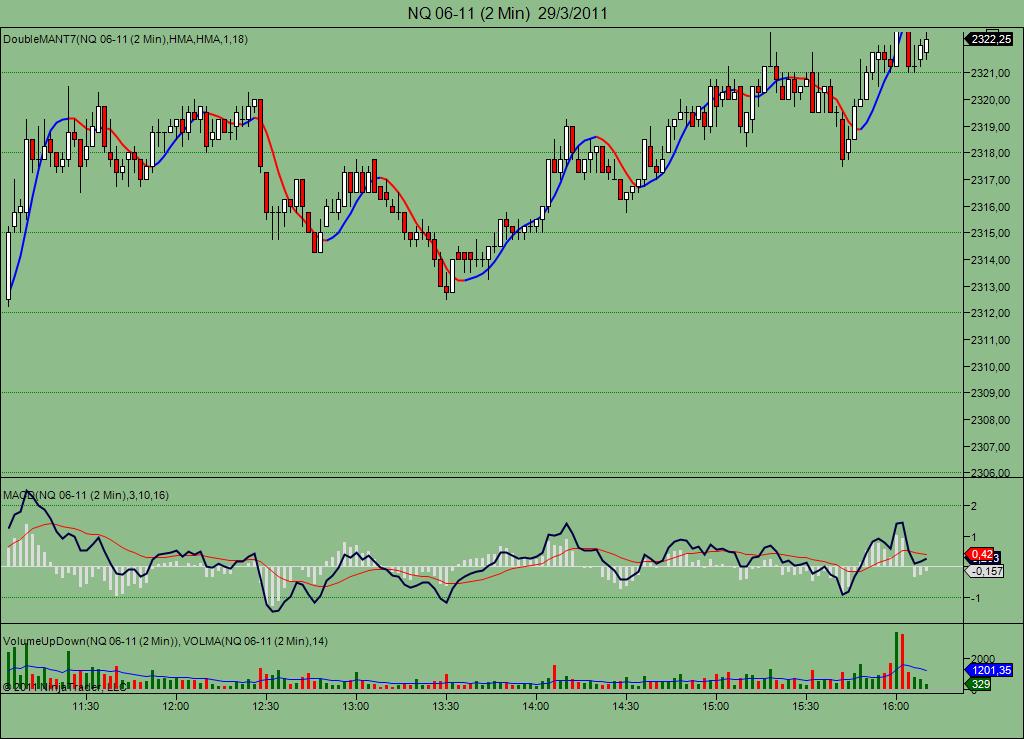Viewport: 1024px width, 739px height.
Task: Click the chart title NQ 06-11 (2 Min)
Action: [x=468, y=13]
